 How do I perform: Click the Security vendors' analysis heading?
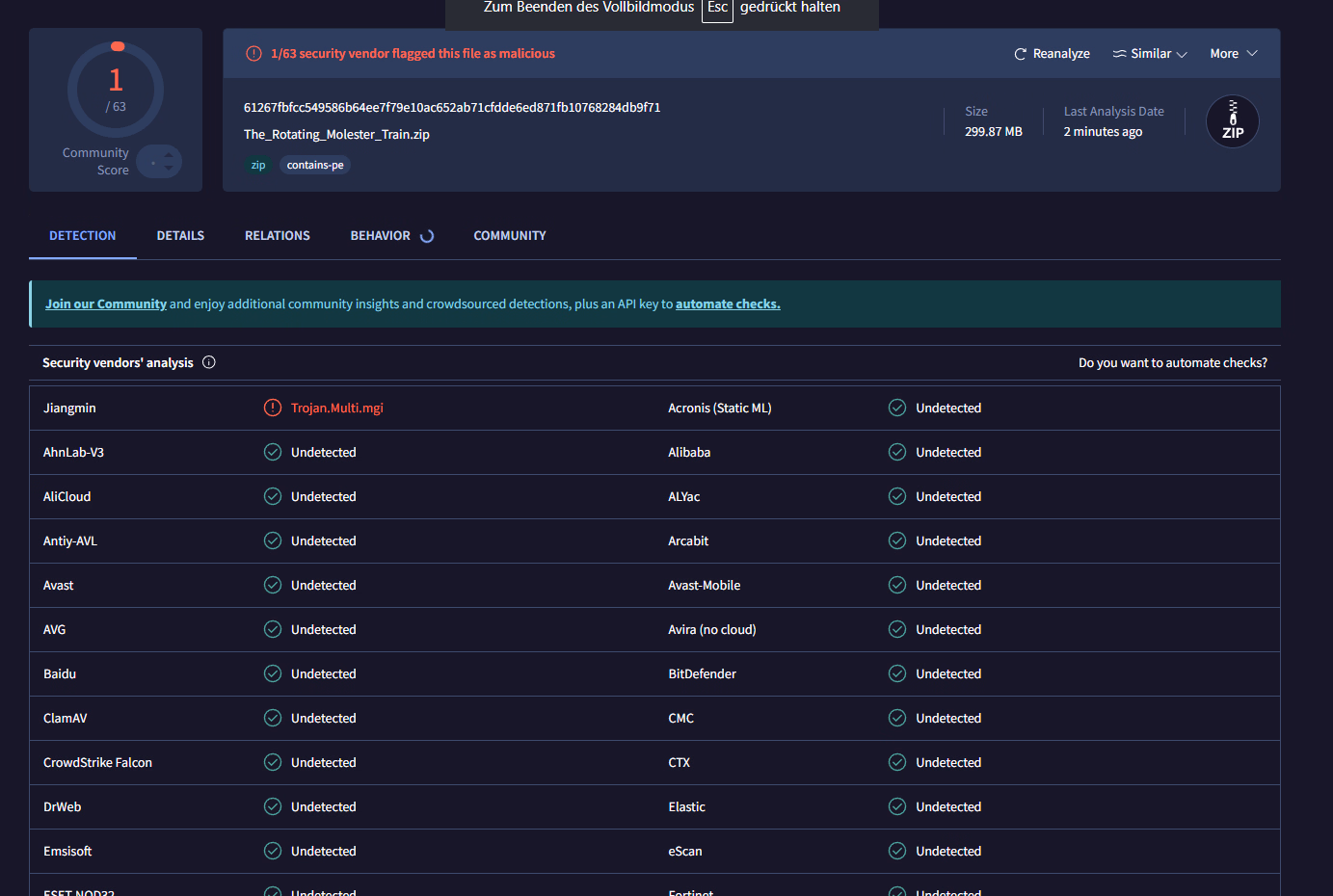tap(118, 363)
